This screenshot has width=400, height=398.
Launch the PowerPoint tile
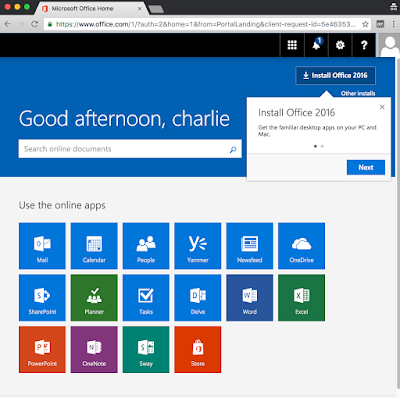[42, 349]
